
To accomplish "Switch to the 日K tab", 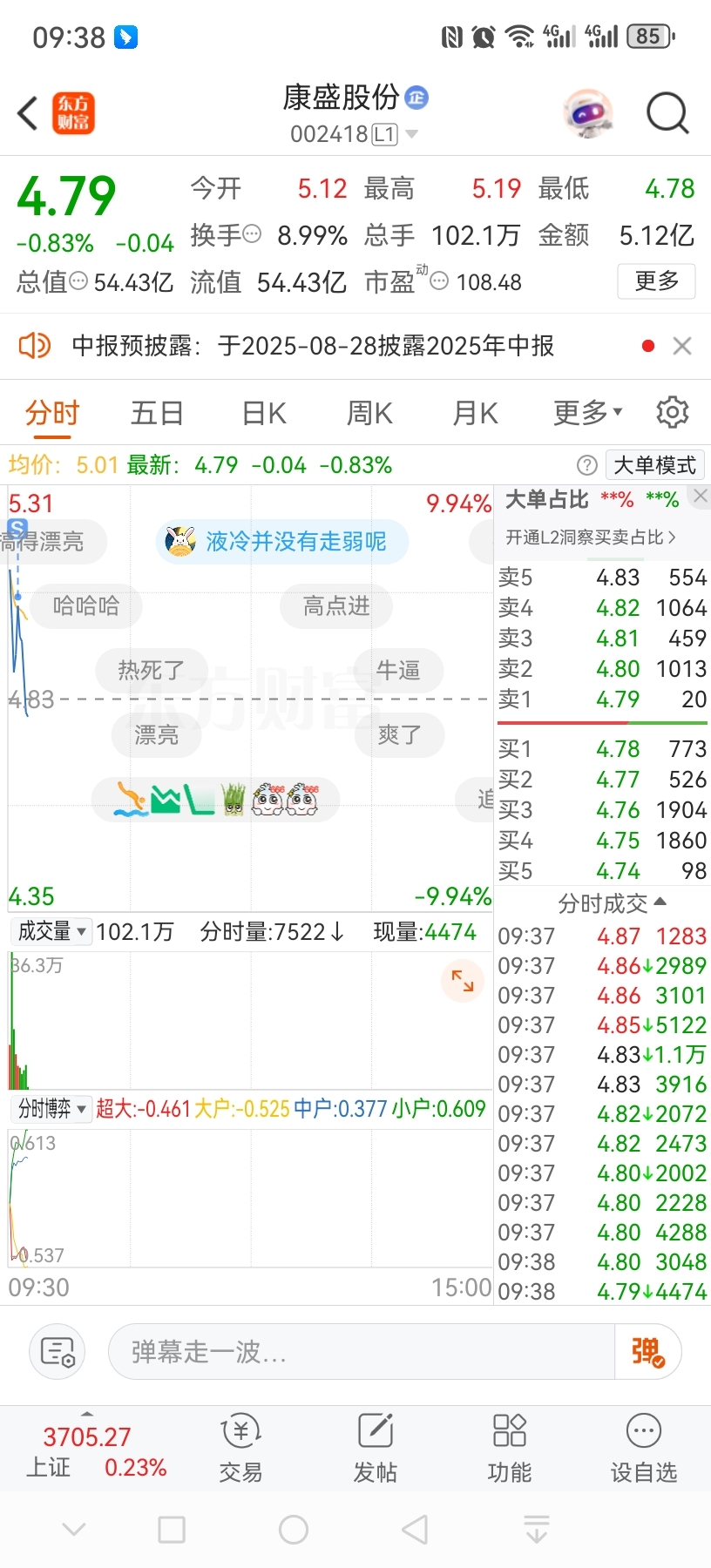I will pos(264,413).
